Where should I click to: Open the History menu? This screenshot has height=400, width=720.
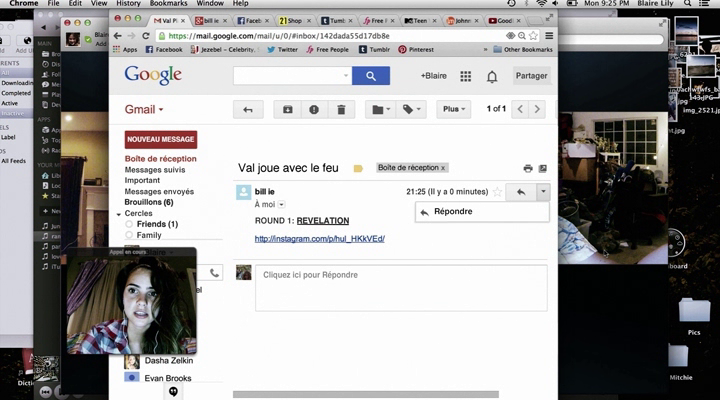[x=128, y=3]
